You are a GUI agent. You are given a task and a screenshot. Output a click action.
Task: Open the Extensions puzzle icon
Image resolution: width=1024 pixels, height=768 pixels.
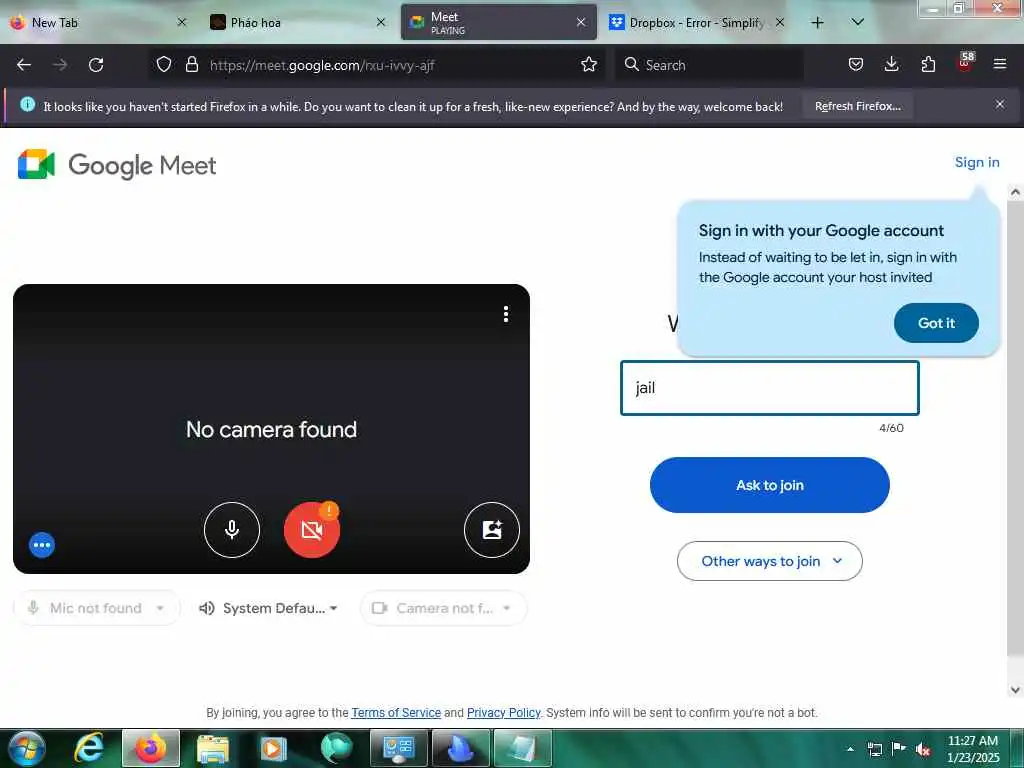(928, 64)
